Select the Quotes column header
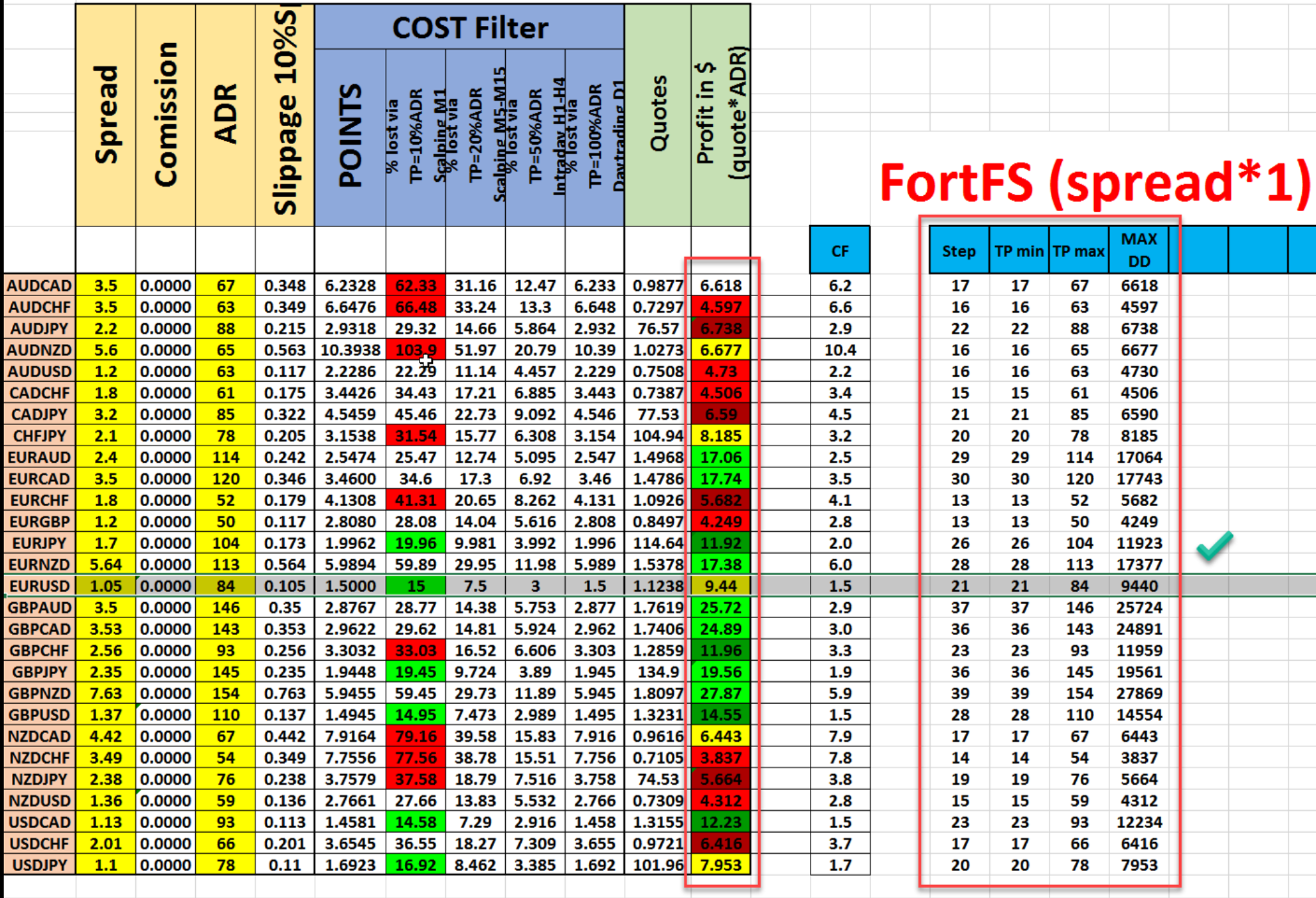The height and width of the screenshot is (898, 1316). 658,115
